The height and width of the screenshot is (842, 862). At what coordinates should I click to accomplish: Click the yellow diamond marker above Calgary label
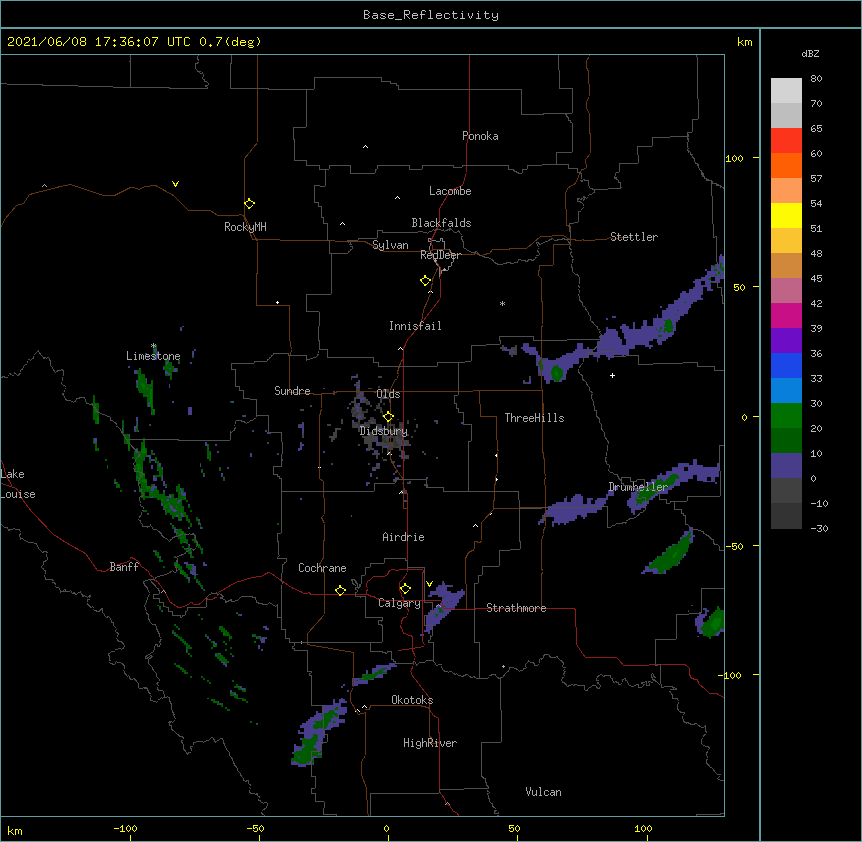click(405, 589)
